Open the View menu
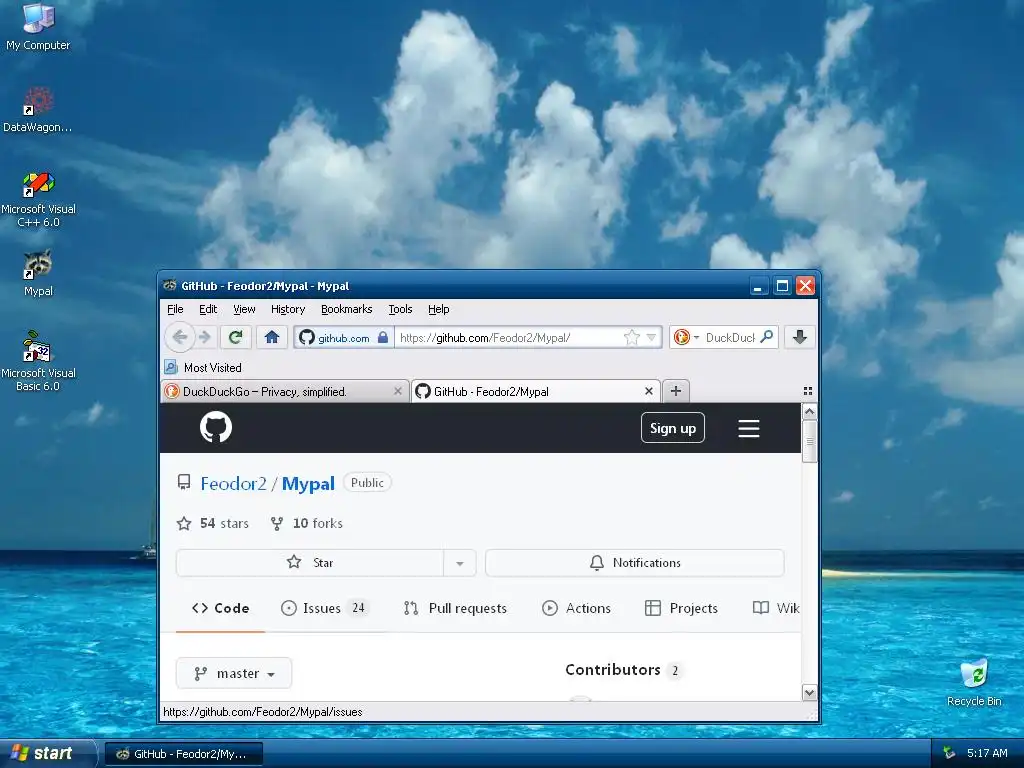 (244, 309)
